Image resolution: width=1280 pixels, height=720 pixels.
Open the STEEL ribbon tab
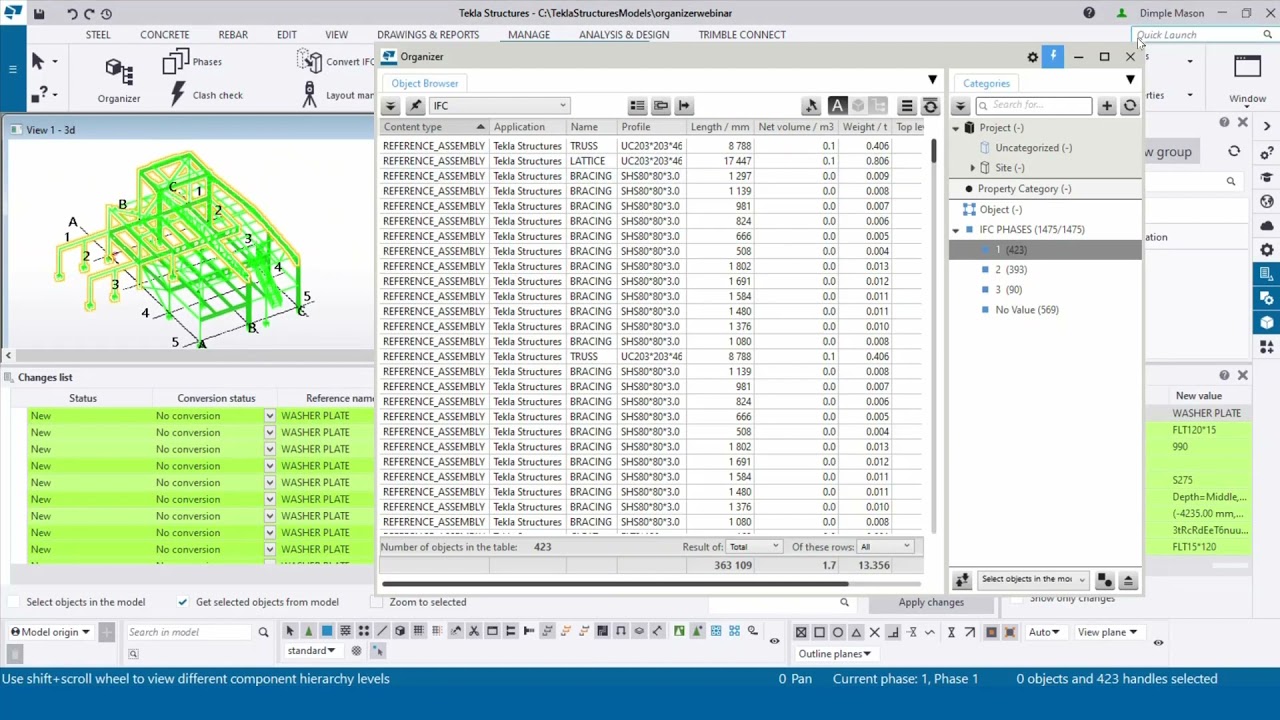tap(98, 35)
